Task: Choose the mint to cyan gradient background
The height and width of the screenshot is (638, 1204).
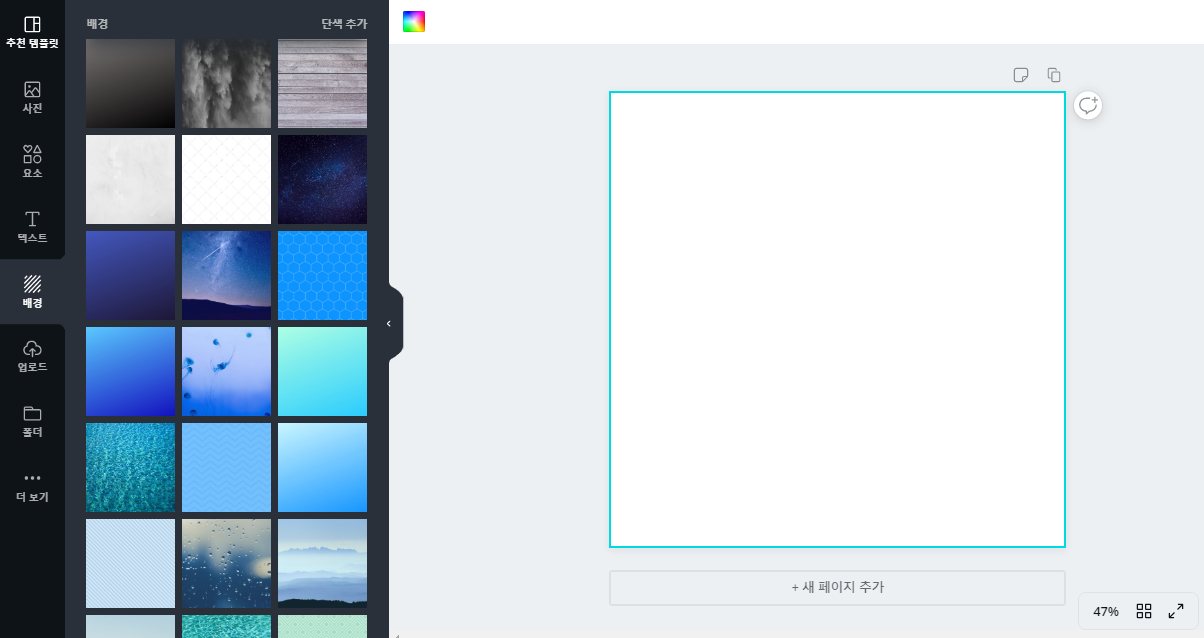Action: [x=322, y=371]
